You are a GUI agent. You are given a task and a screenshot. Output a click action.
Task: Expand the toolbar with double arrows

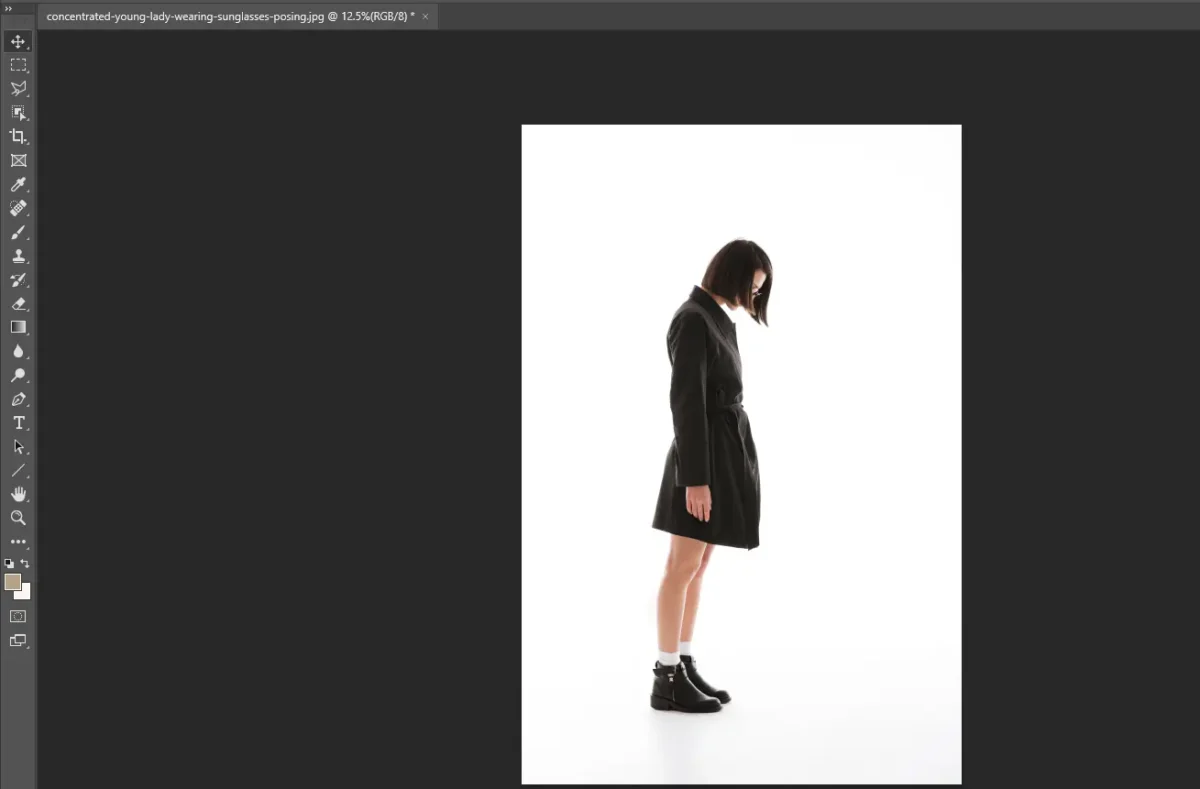[x=9, y=8]
